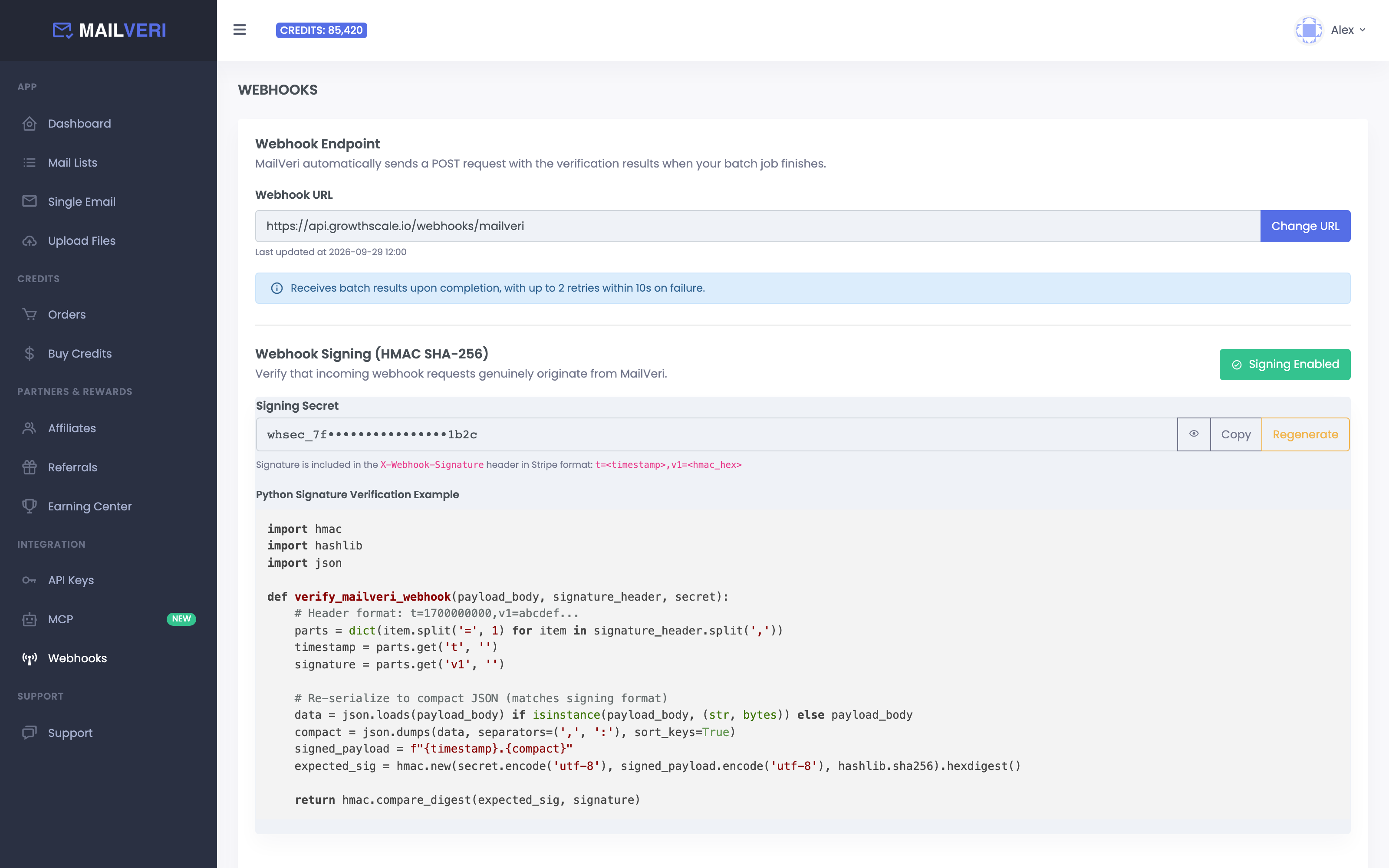Viewport: 1389px width, 868px height.
Task: Click the API Keys key icon
Action: point(29,580)
